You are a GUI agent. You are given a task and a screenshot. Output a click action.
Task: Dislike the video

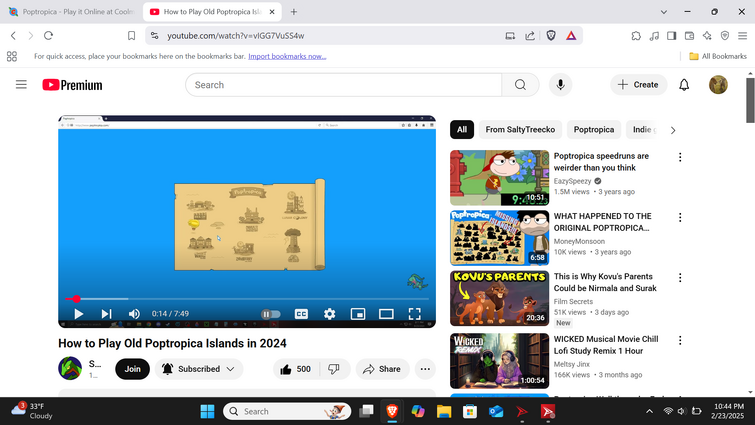334,369
